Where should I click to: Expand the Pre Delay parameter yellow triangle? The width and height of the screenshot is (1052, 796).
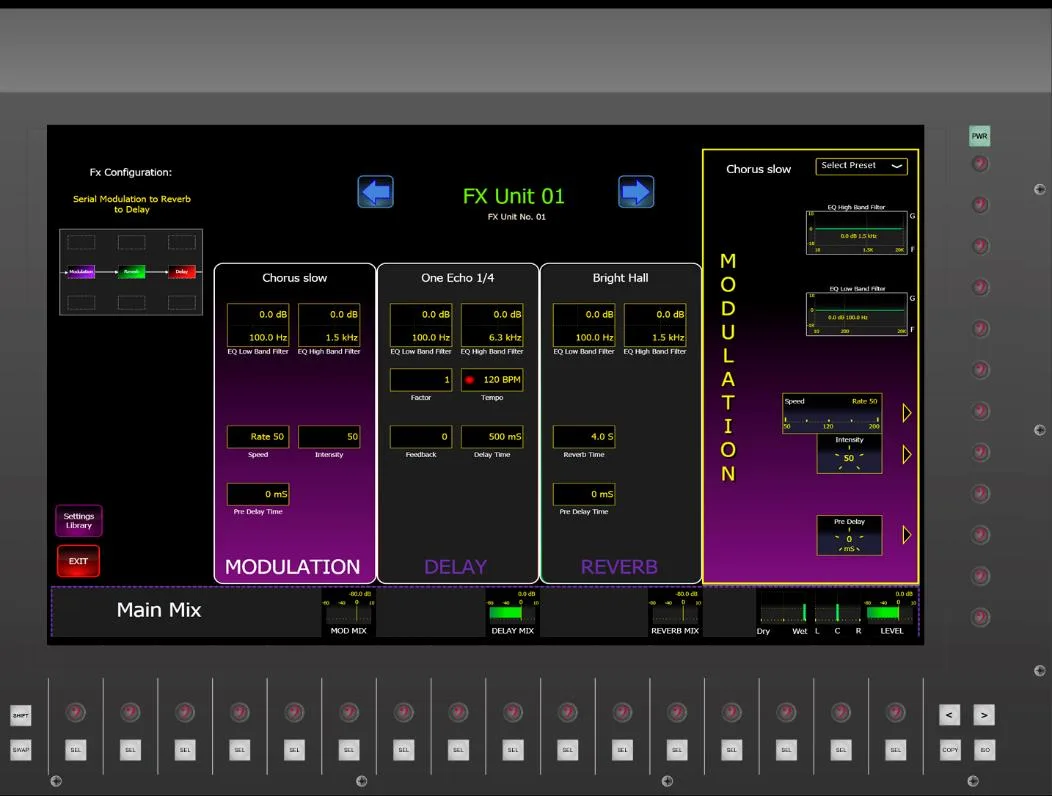click(906, 535)
